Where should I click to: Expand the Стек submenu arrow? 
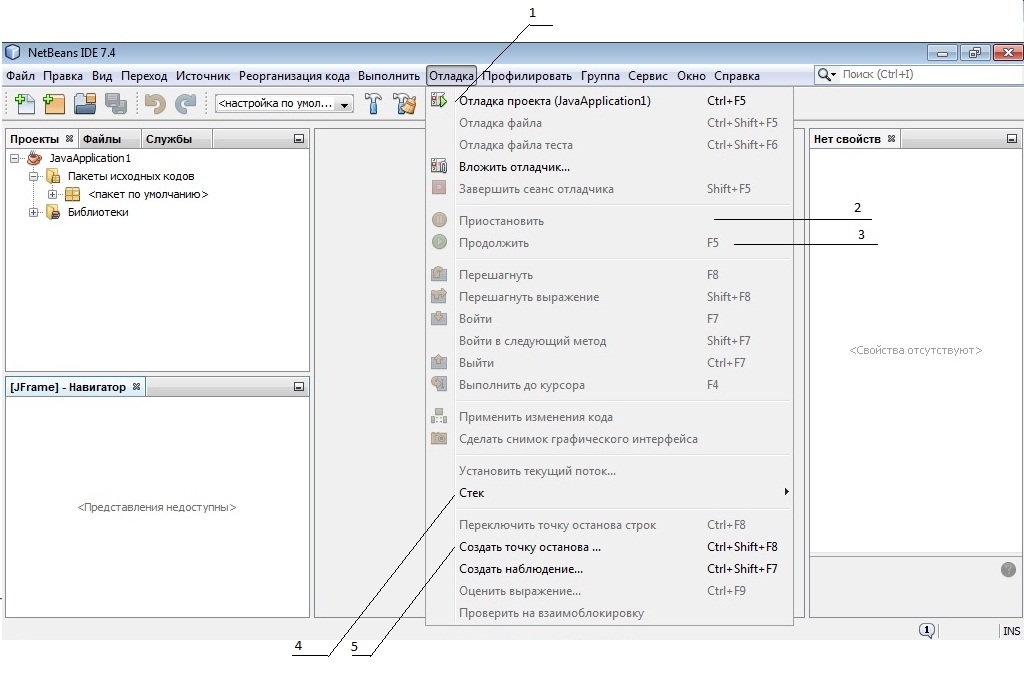[x=786, y=491]
